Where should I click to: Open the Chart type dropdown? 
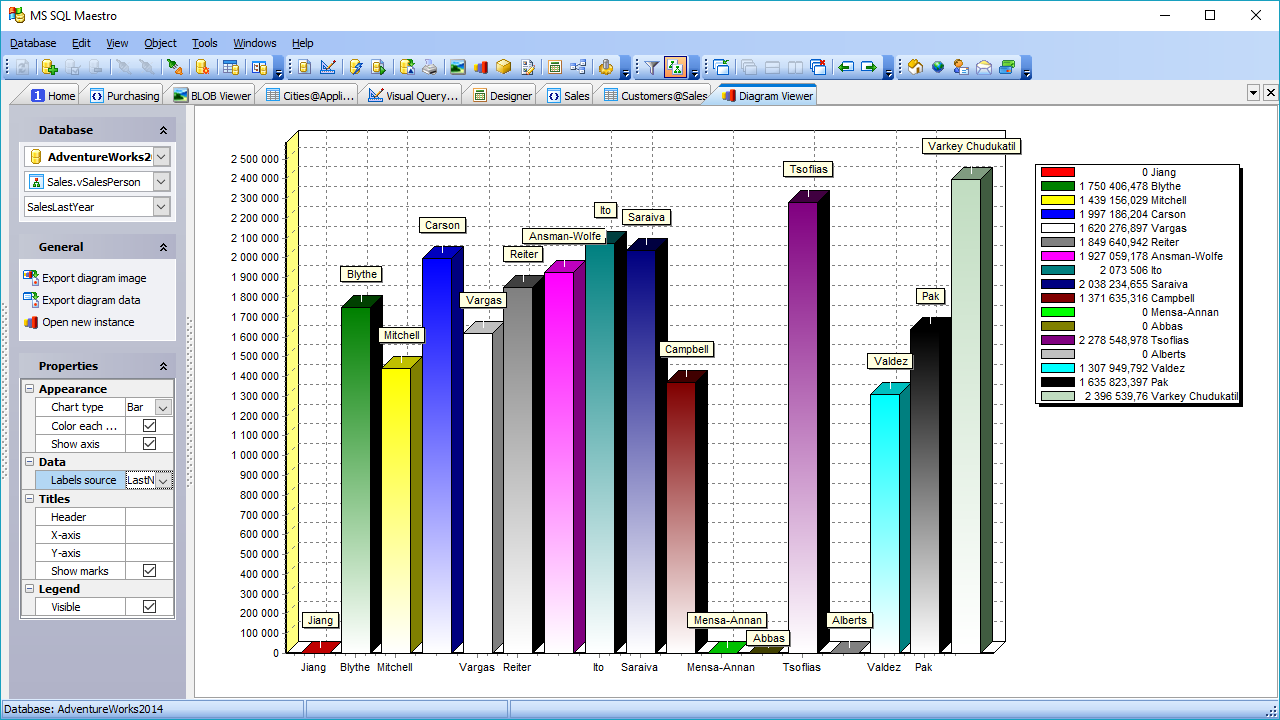click(x=163, y=408)
